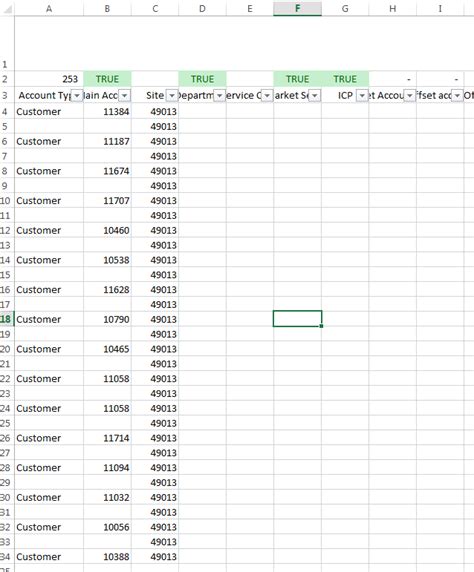Screen dimensions: 474x572
Task: Click site value 49013 in row 19
Action: tap(163, 334)
